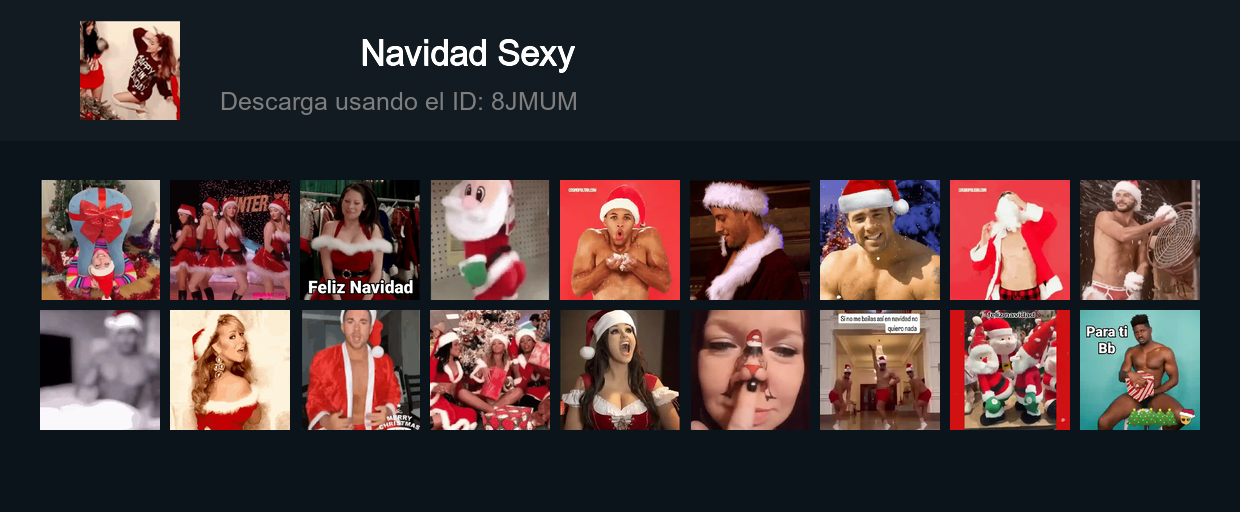Open the Navidad Sexy pack cover image

(x=130, y=70)
